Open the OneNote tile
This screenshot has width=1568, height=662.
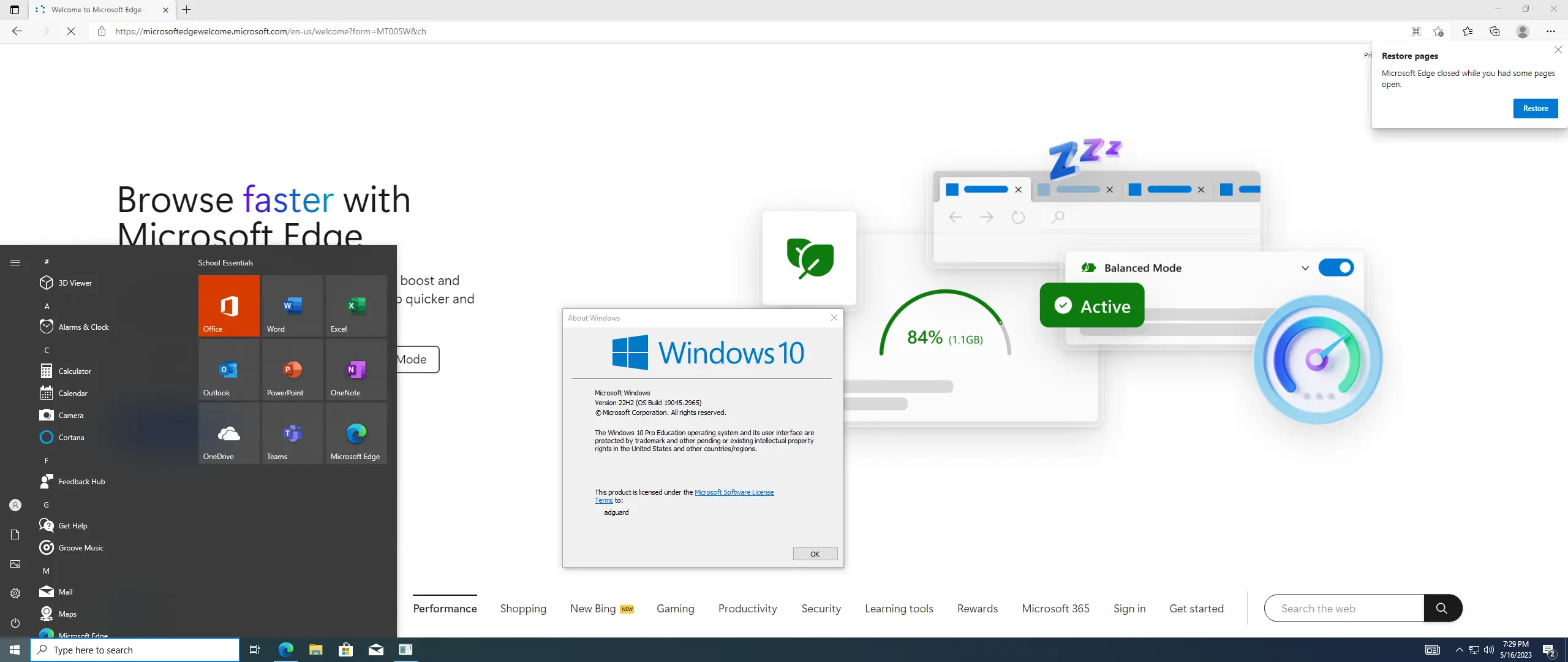point(356,370)
